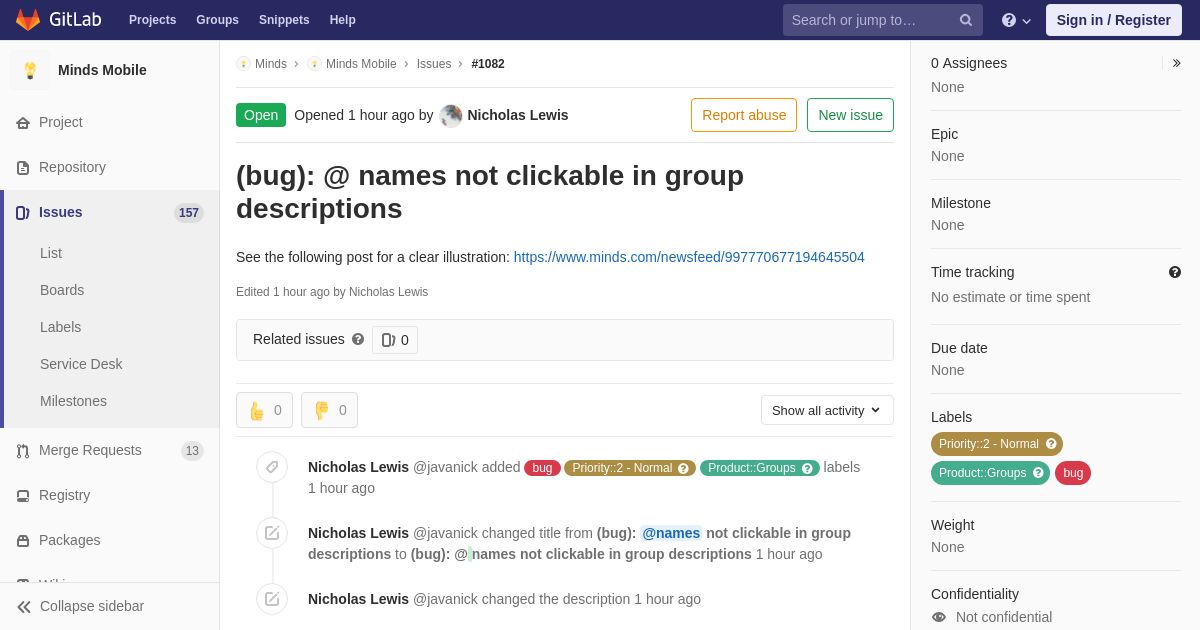Click #1082 breadcrumb item
Image resolution: width=1200 pixels, height=630 pixels.
tap(488, 64)
